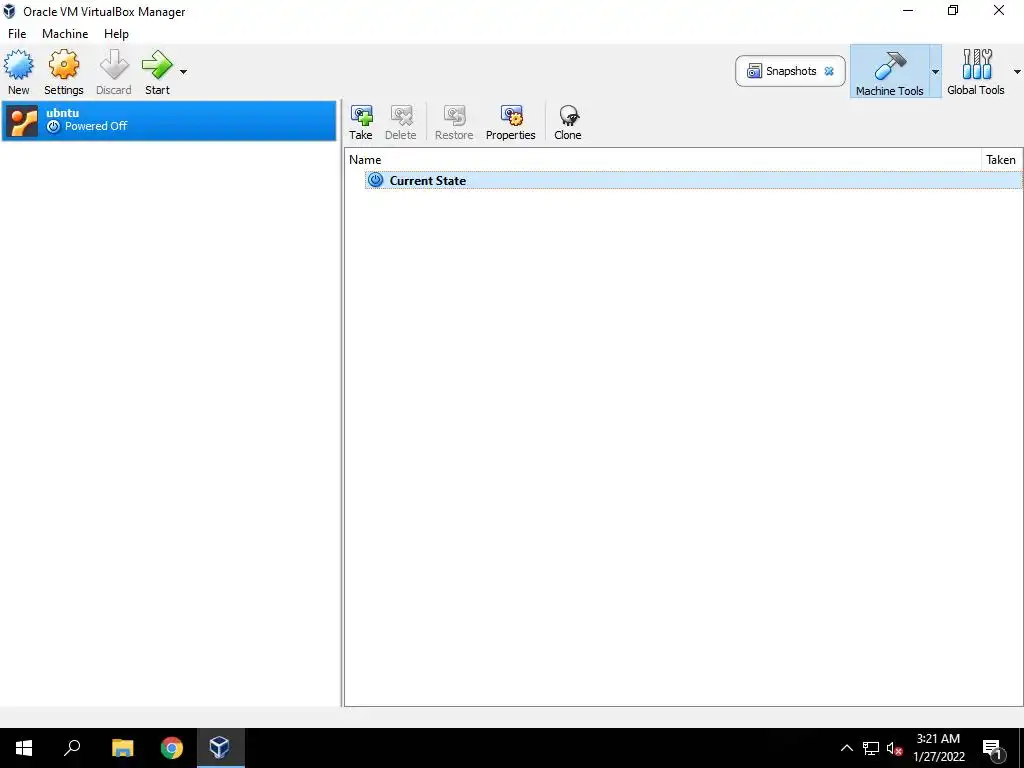Image resolution: width=1024 pixels, height=768 pixels.
Task: Open Machine Tools hammer icon
Action: tap(889, 72)
